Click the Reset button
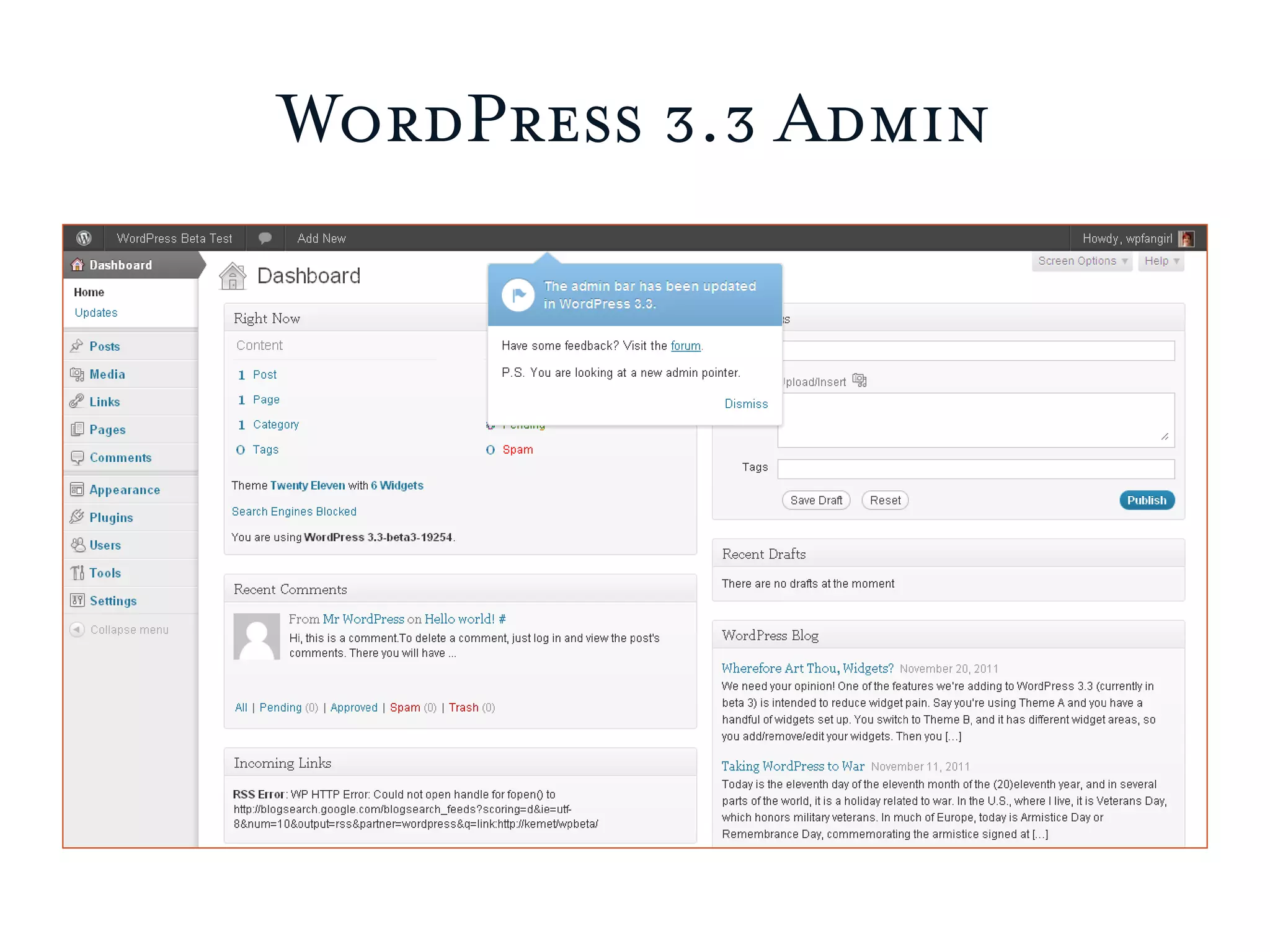Screen dimensions: 1270x952 point(885,500)
